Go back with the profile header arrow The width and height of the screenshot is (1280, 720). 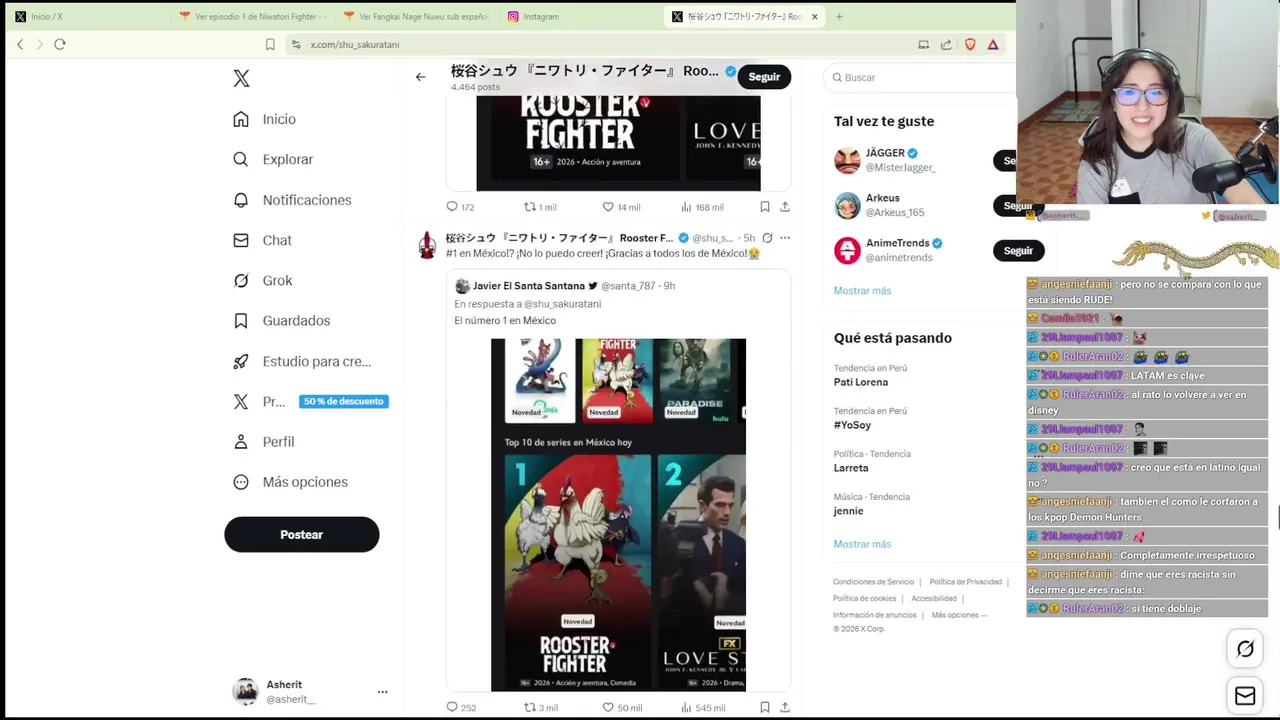pos(420,77)
